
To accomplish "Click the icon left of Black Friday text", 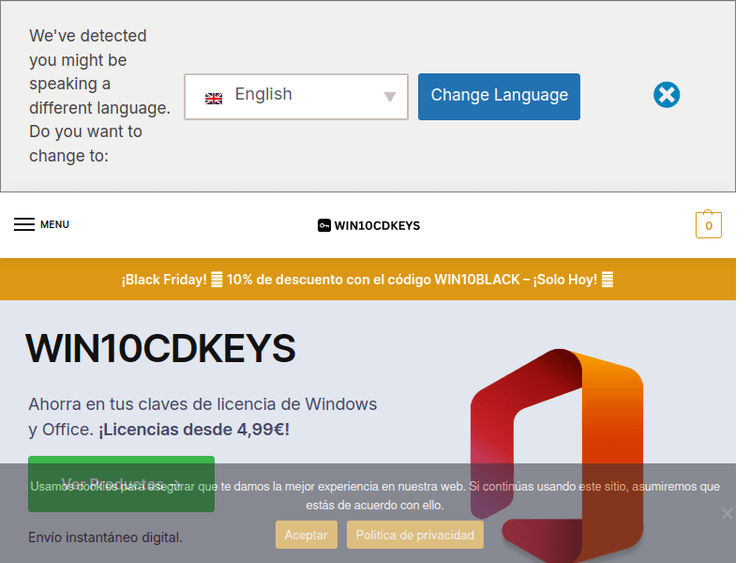I will (x=217, y=280).
